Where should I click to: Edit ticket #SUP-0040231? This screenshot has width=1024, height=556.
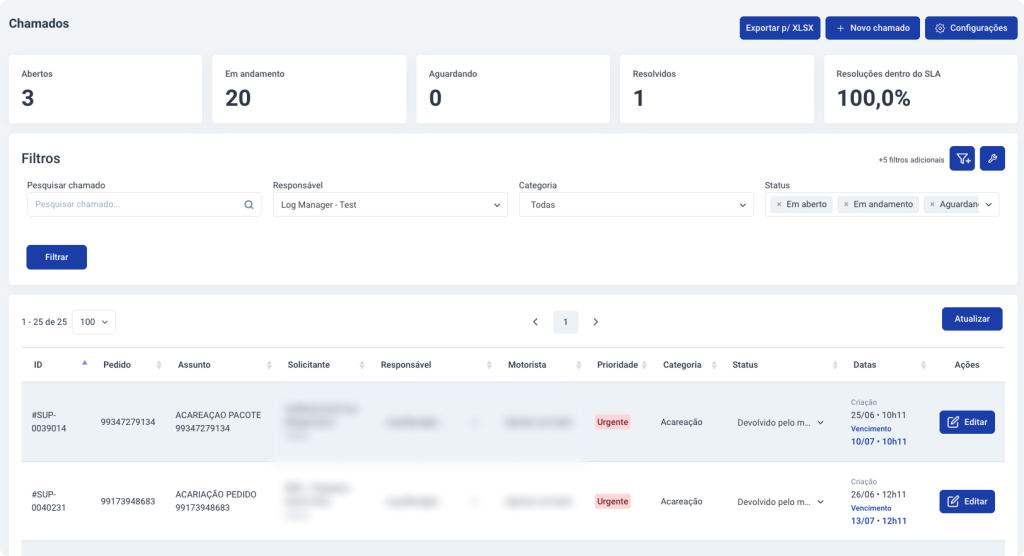pos(967,501)
